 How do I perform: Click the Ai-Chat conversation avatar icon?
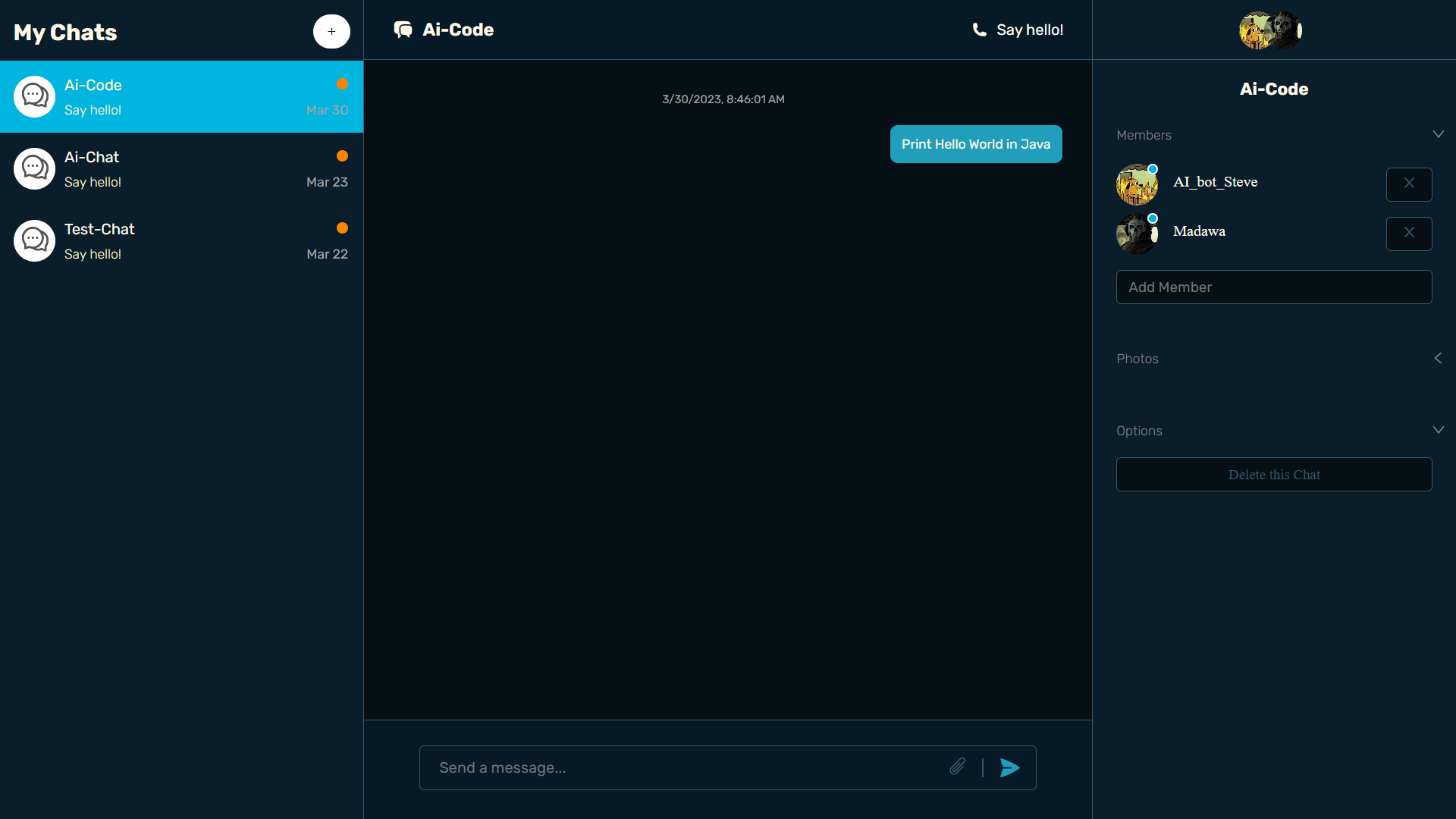point(35,168)
